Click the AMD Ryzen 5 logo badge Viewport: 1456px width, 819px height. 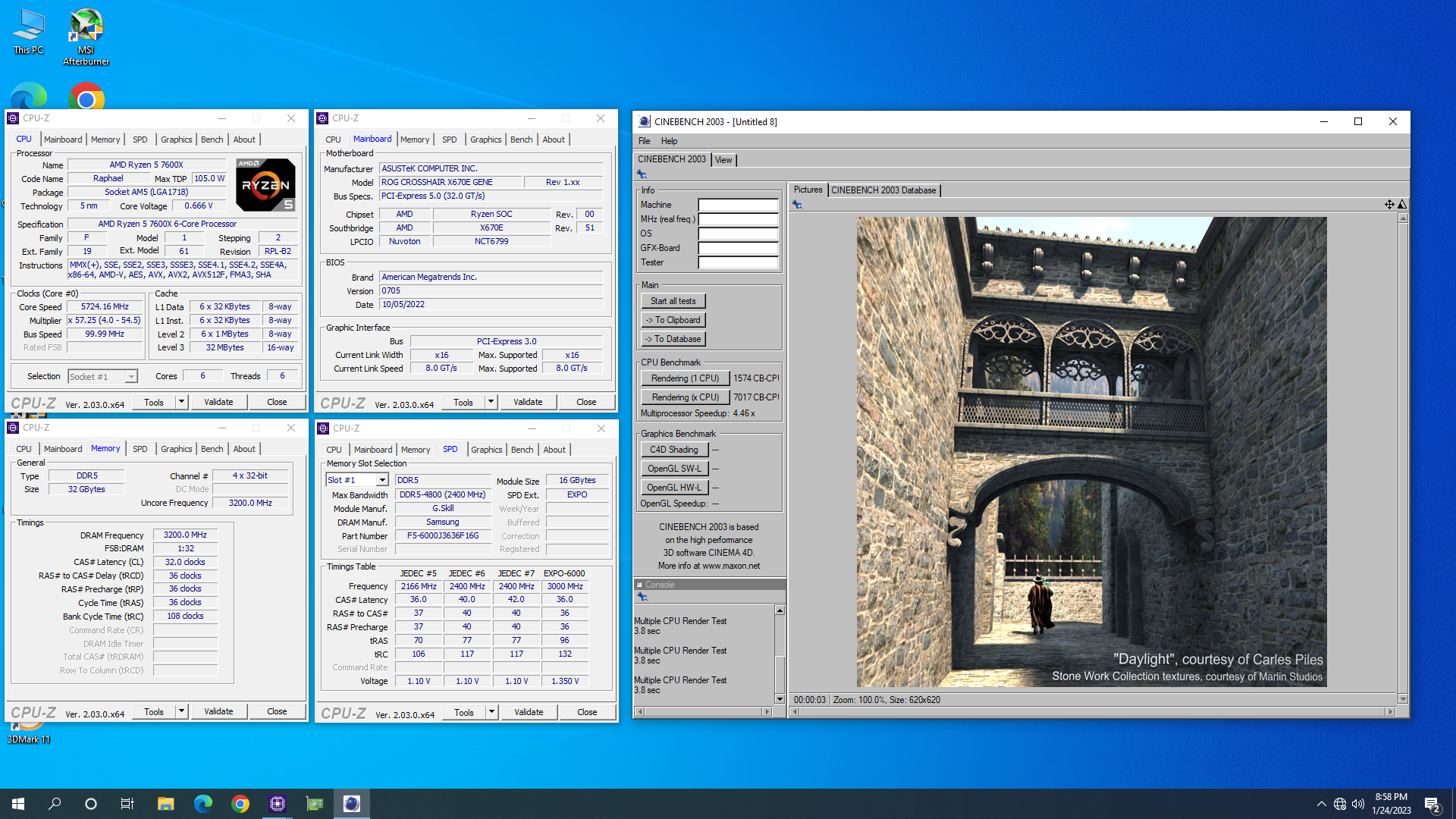tap(265, 184)
